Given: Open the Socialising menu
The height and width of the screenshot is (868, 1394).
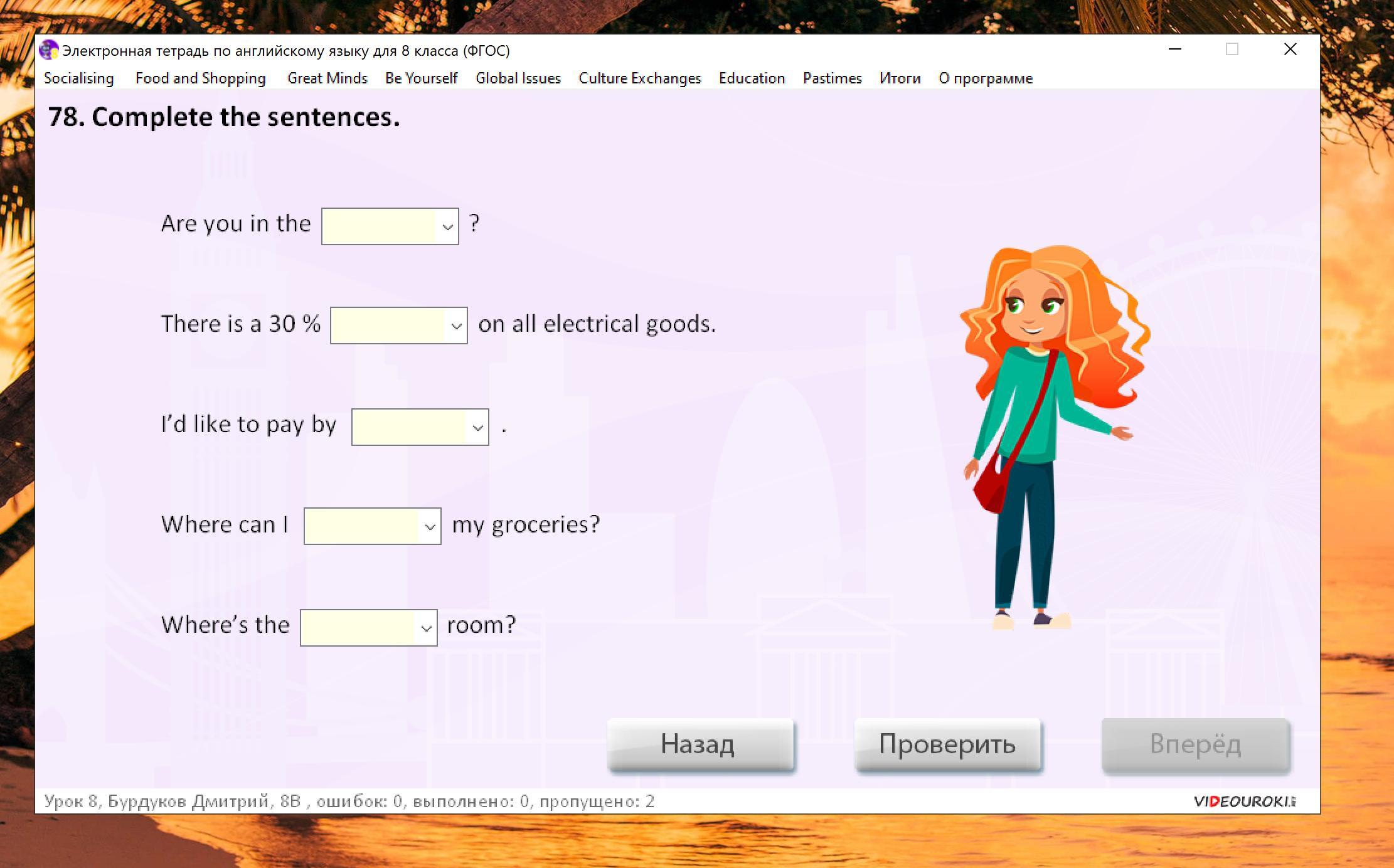Looking at the screenshot, I should coord(79,78).
